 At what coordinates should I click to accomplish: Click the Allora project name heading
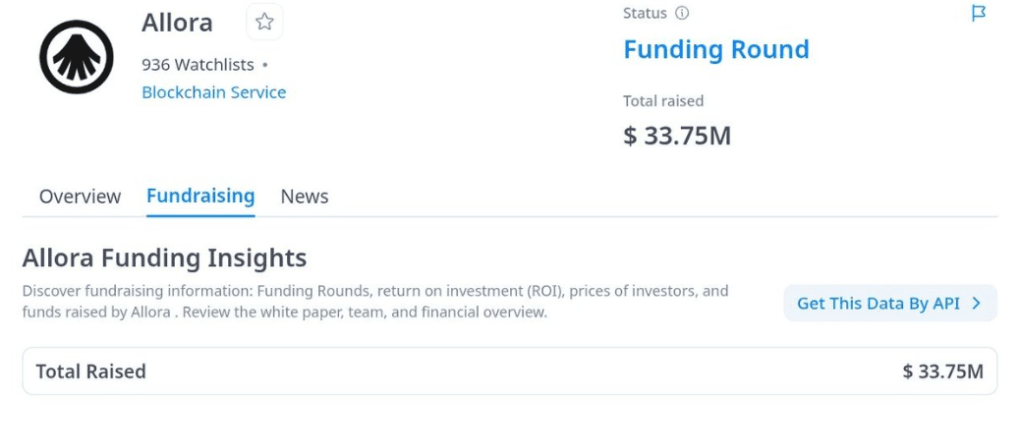click(177, 22)
